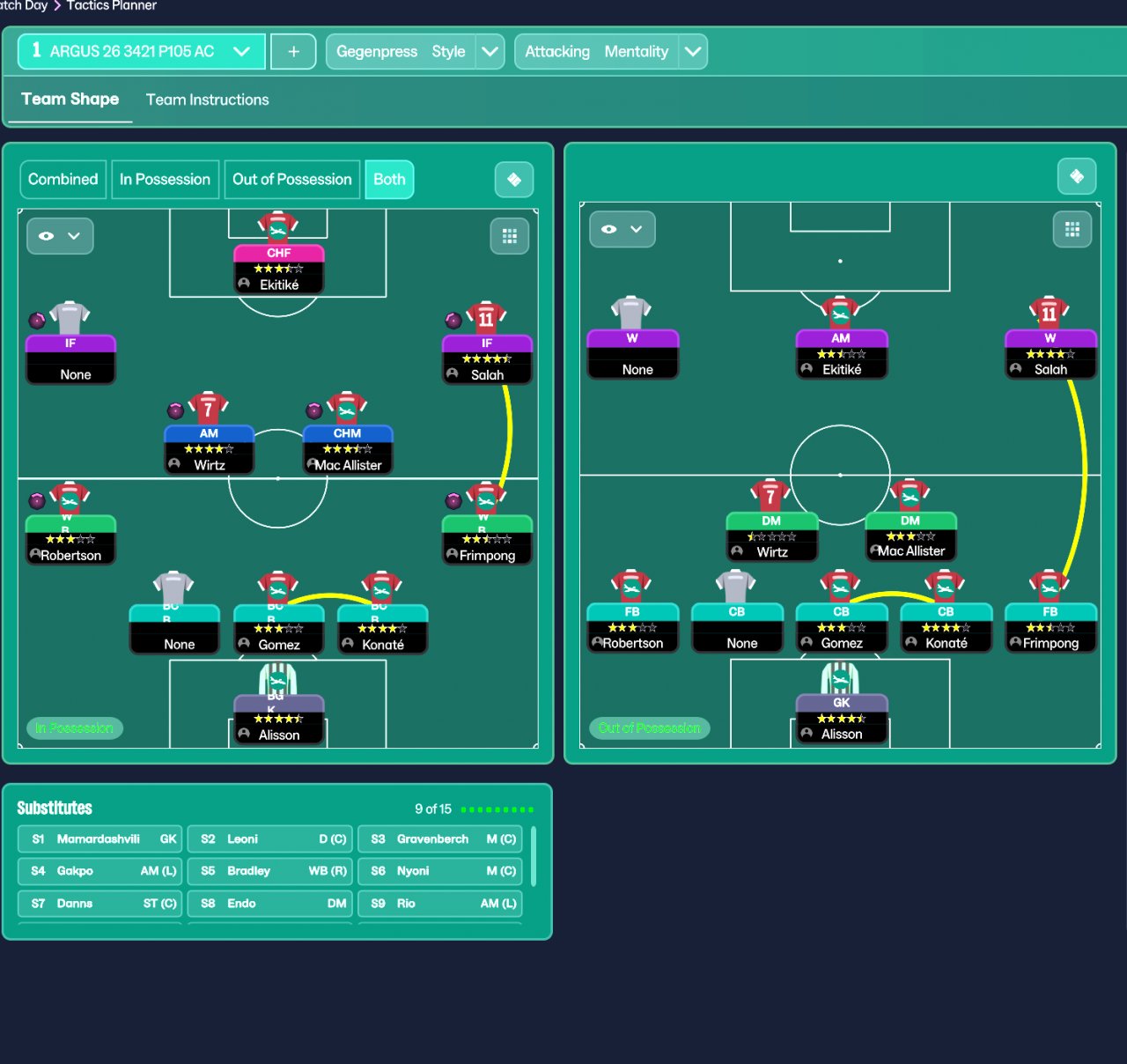Click the Substitutes list scrollbar
This screenshot has width=1127, height=1064.
[534, 856]
